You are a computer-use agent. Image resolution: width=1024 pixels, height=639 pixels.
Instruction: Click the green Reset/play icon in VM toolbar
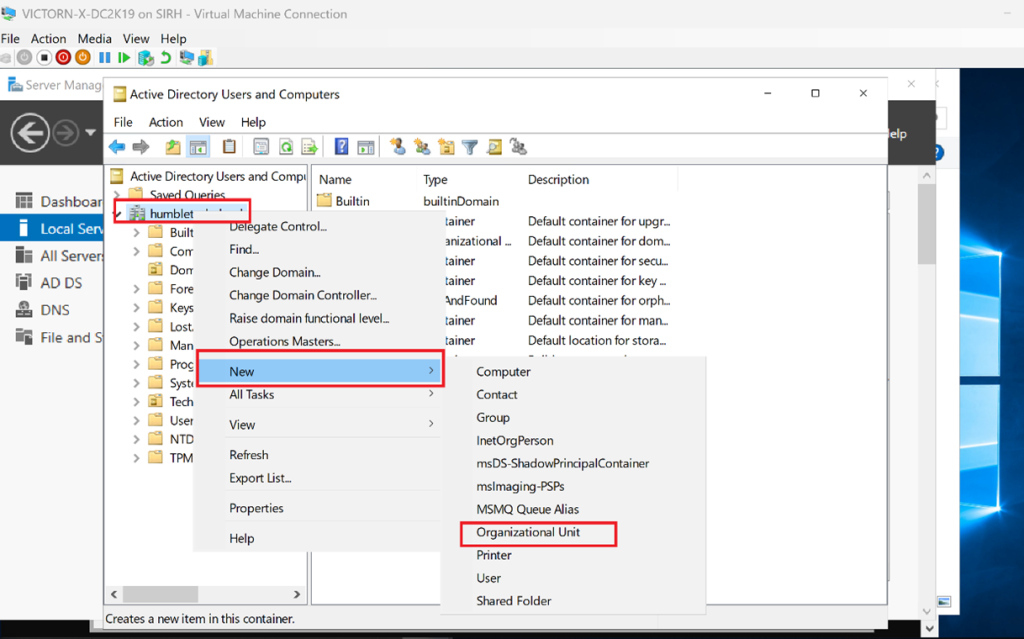pos(124,57)
